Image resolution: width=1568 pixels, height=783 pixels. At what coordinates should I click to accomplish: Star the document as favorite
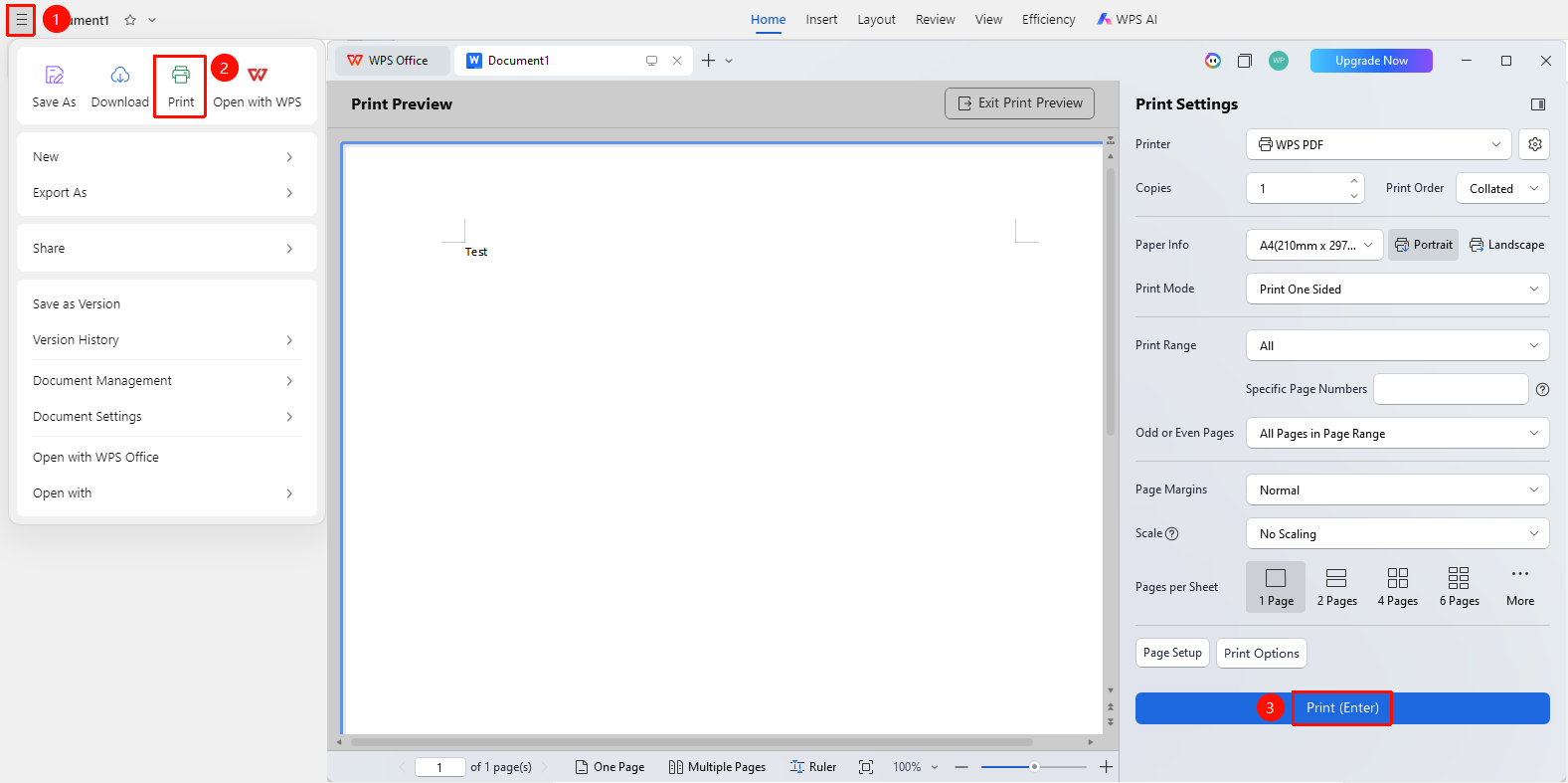click(130, 20)
